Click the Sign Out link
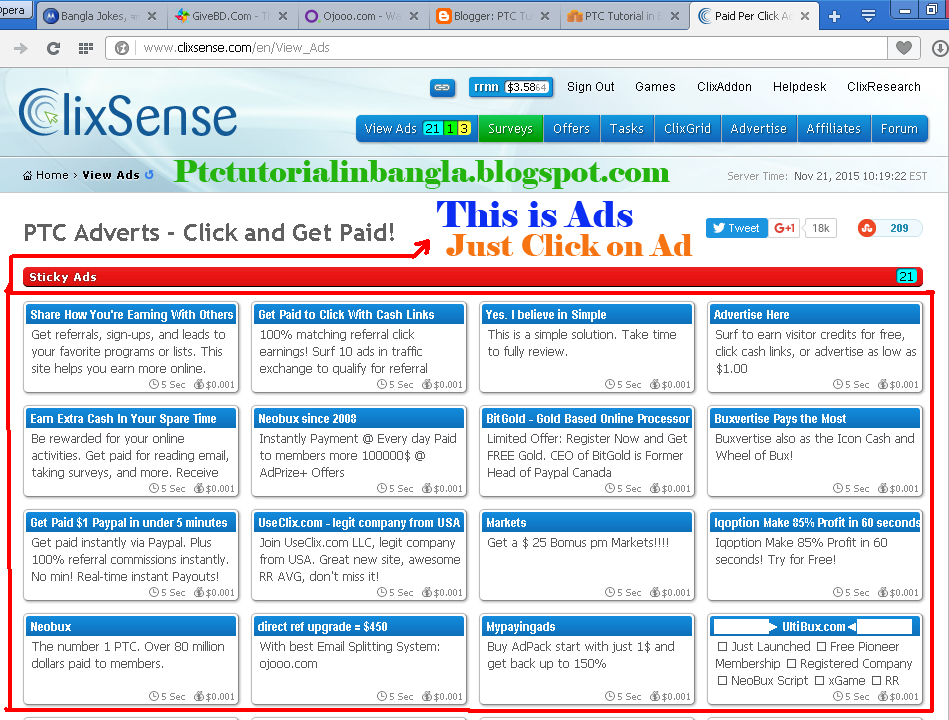The image size is (949, 720). coord(591,87)
